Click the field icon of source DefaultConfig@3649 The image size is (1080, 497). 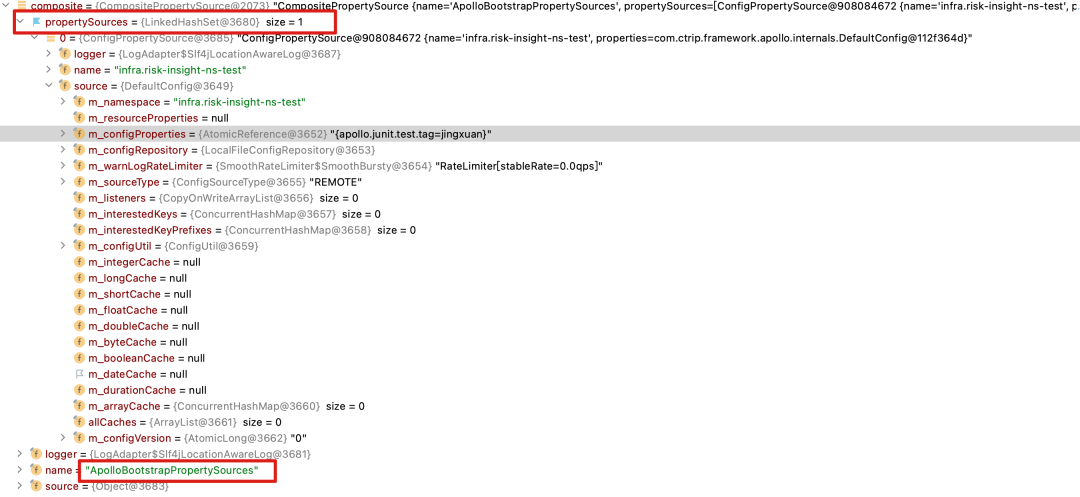coord(65,86)
